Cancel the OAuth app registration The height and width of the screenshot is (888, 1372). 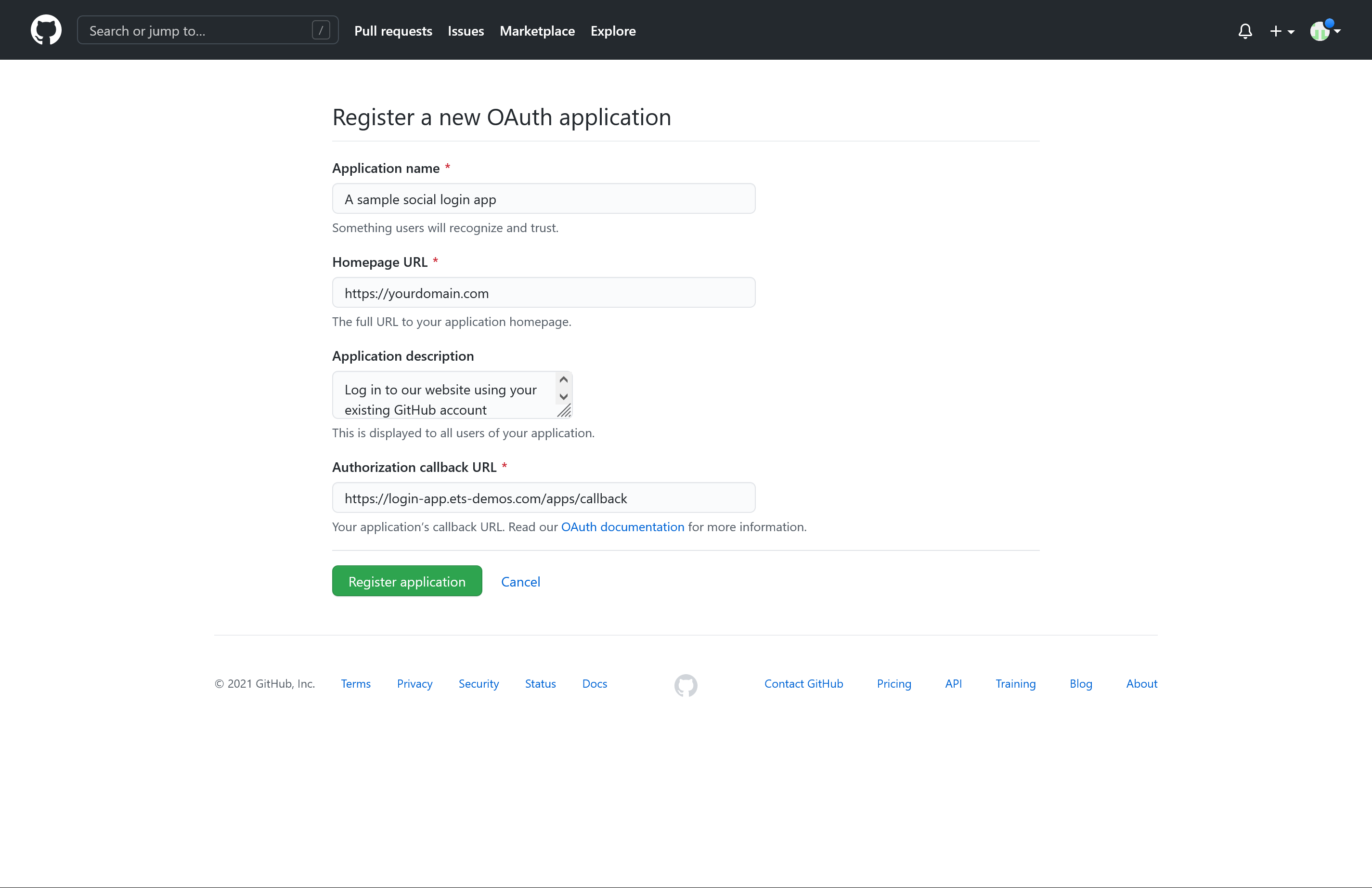(520, 581)
